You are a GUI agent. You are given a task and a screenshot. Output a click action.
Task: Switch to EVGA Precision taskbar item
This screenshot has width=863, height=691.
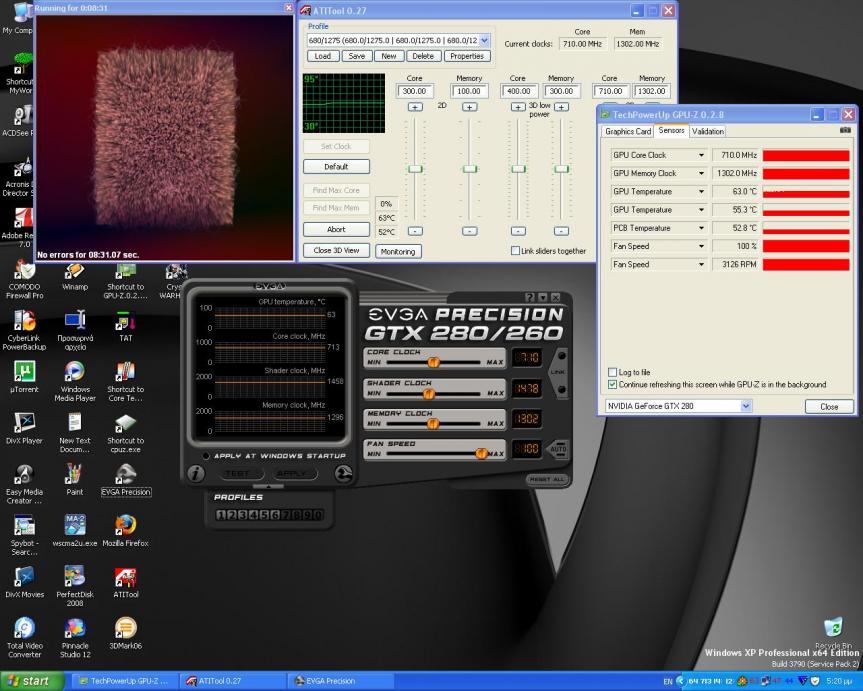click(x=340, y=681)
